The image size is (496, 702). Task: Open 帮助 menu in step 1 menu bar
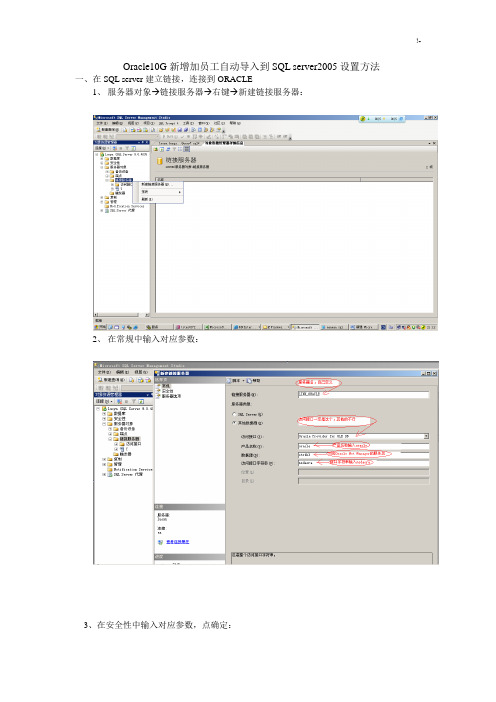(235, 123)
